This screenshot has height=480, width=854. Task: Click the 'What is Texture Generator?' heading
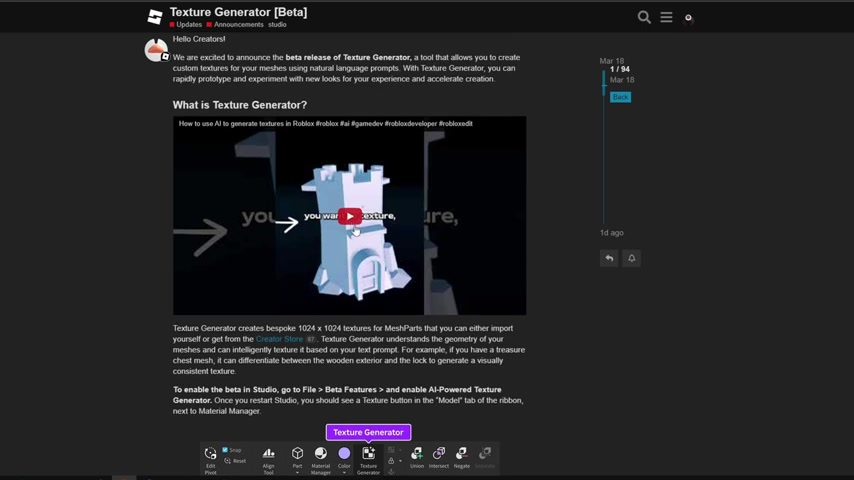click(240, 105)
